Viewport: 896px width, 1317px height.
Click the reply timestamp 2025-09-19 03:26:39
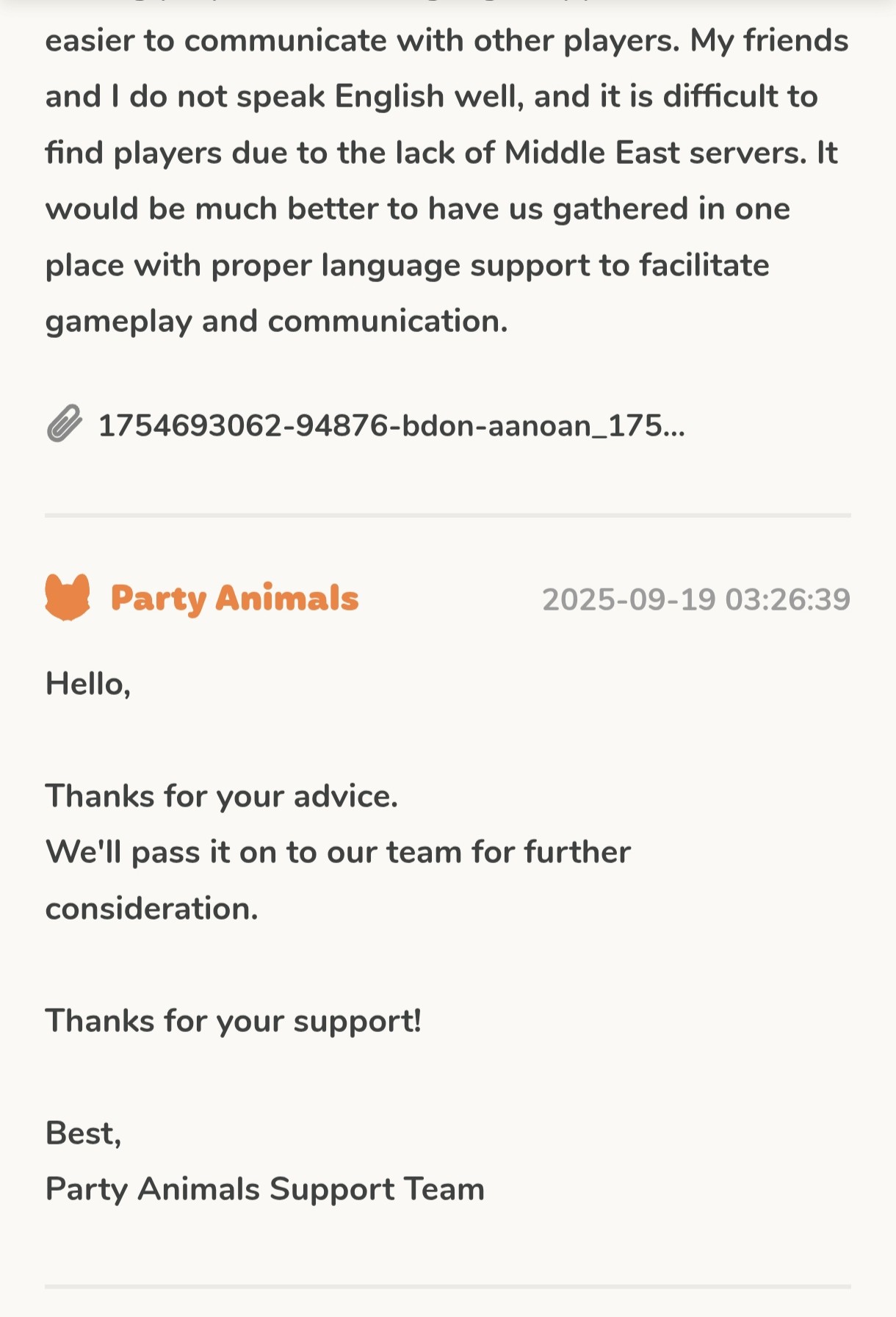click(x=696, y=599)
